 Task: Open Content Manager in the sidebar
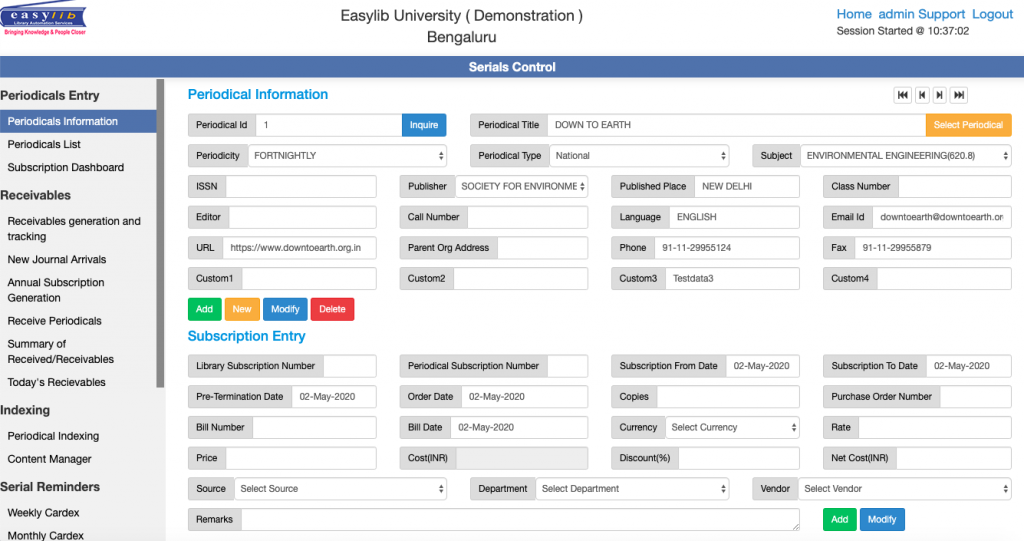[x=49, y=459]
